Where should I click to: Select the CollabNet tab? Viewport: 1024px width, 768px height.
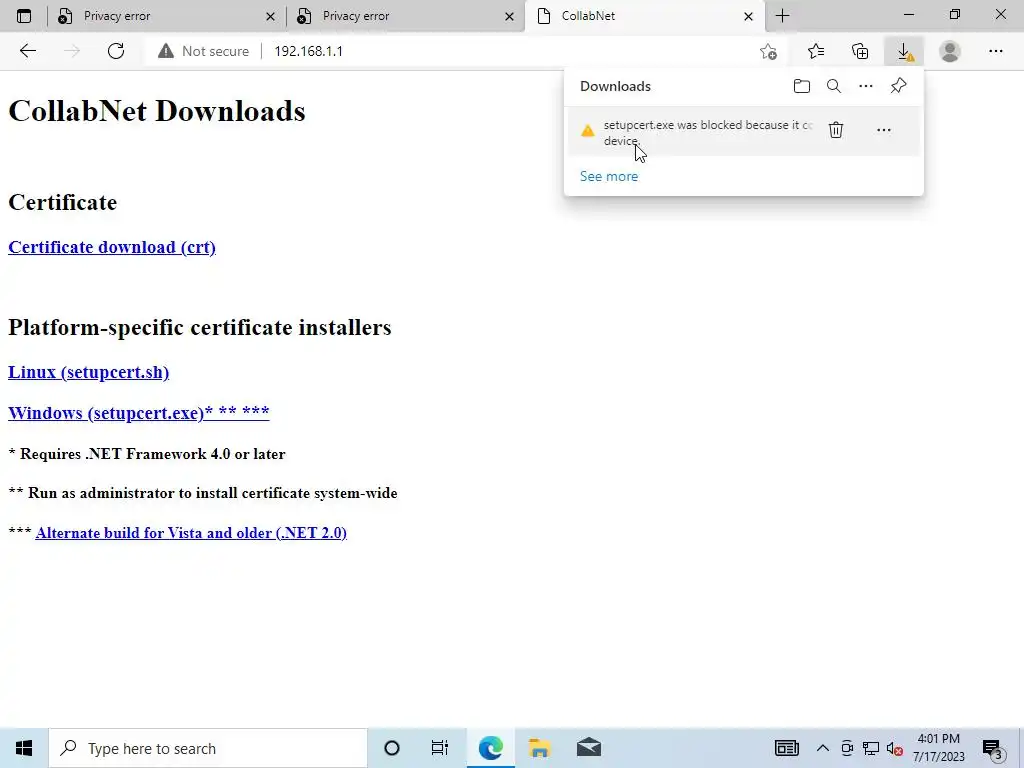[x=644, y=16]
